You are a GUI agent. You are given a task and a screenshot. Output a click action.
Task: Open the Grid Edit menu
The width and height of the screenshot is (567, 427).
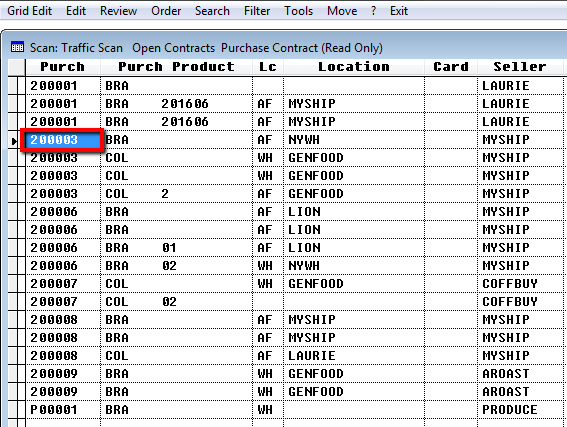pyautogui.click(x=30, y=11)
